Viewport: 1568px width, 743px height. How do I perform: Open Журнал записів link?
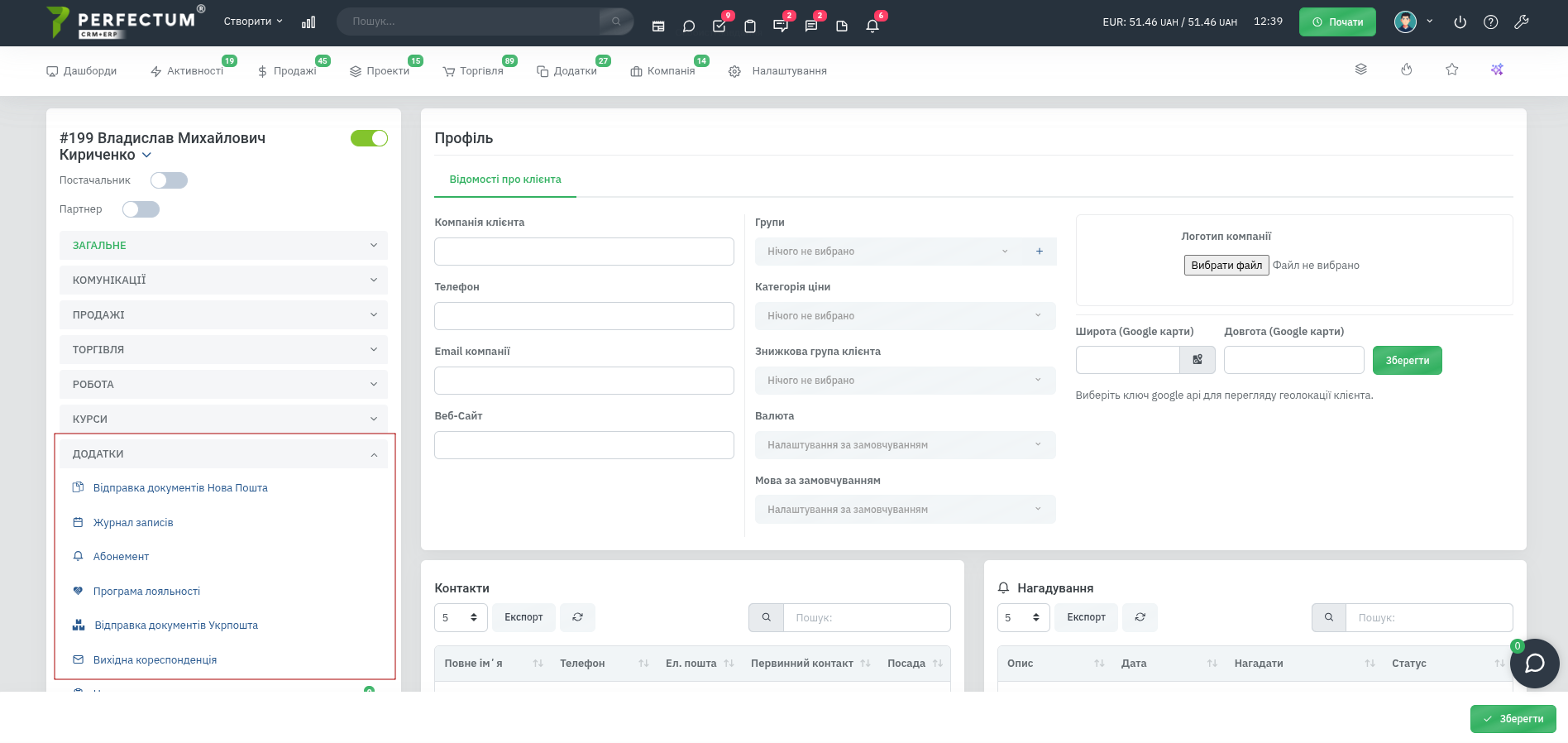[x=133, y=523]
